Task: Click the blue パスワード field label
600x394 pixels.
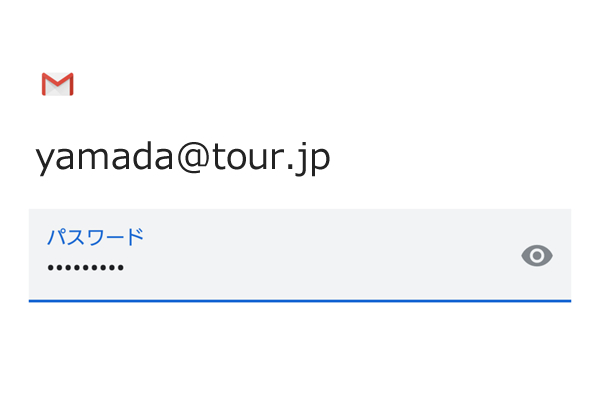Action: click(95, 237)
